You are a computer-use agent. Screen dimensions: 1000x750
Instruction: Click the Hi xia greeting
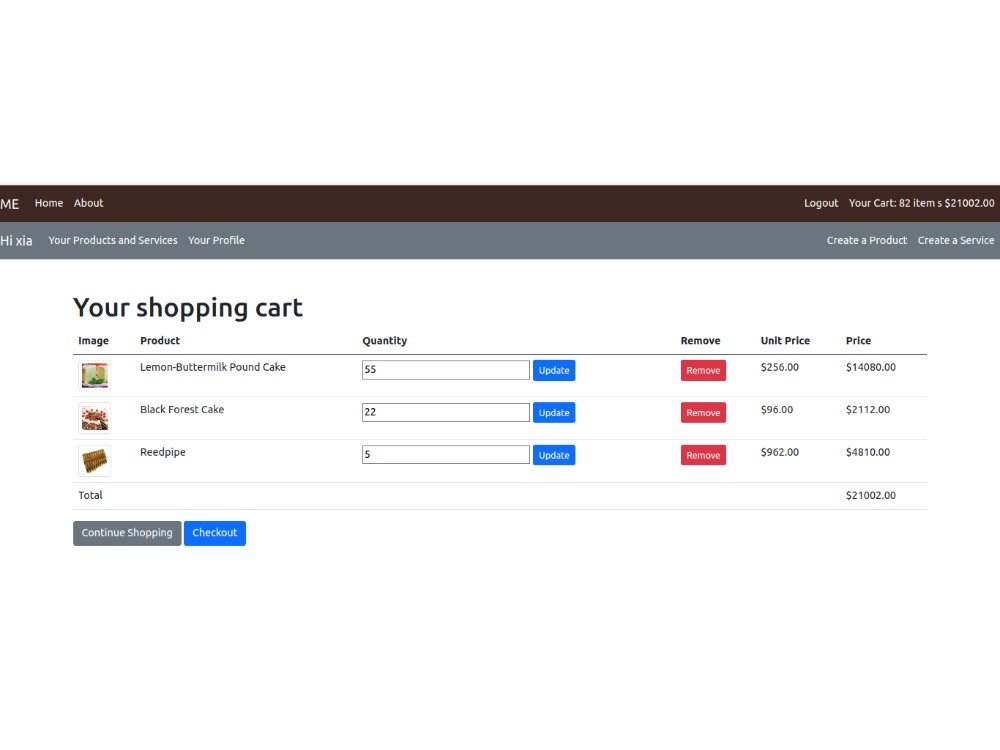coord(17,241)
